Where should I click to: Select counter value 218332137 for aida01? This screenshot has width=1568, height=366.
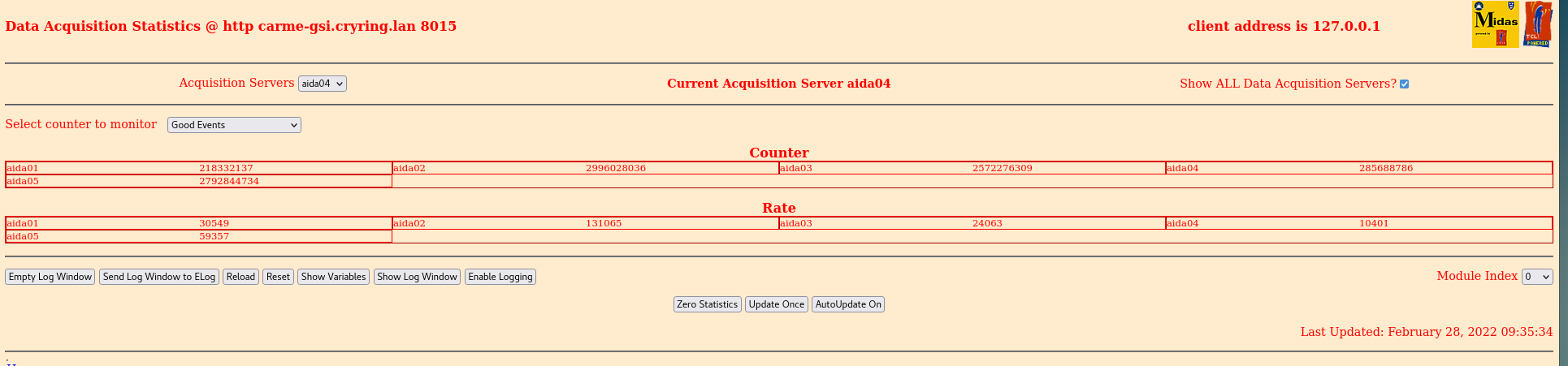tap(226, 168)
